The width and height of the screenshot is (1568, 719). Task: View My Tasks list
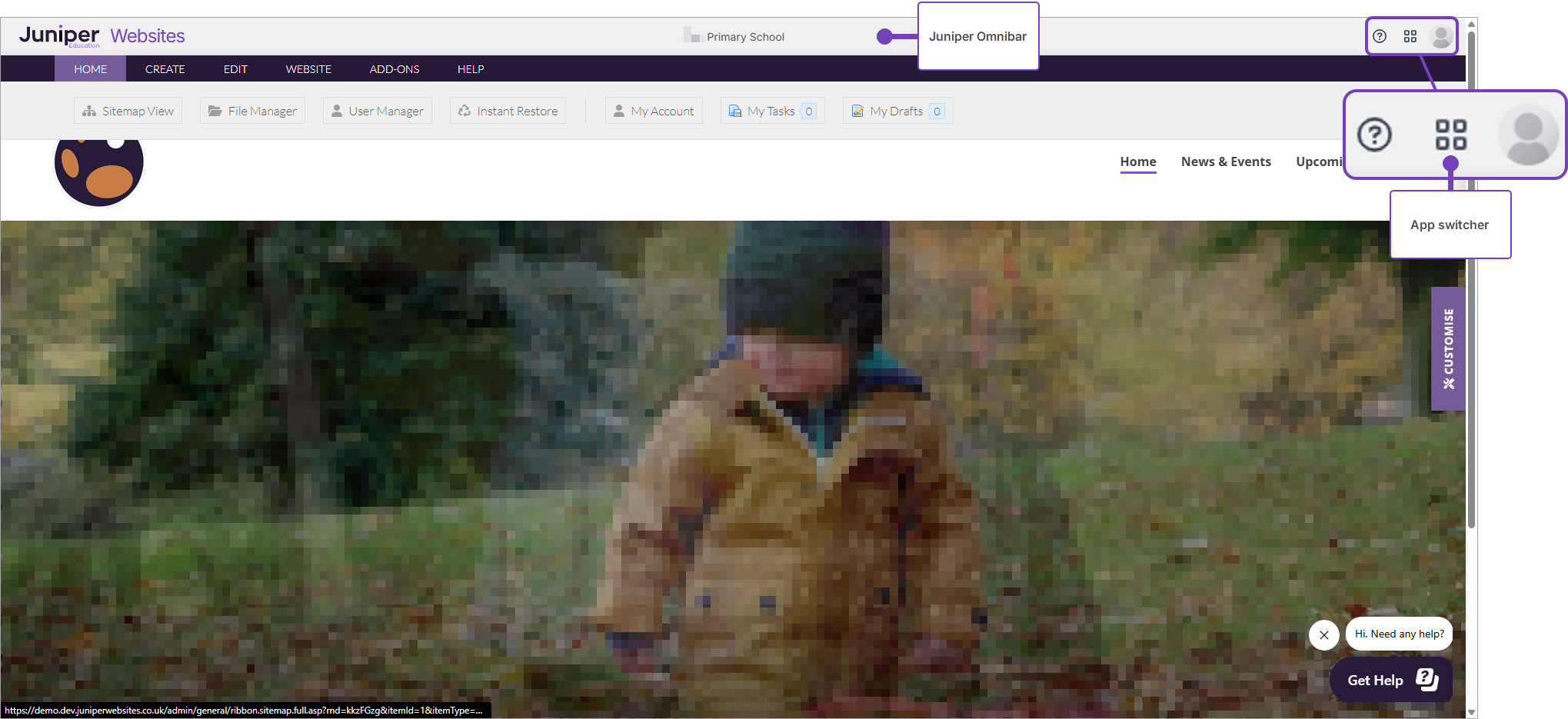772,111
